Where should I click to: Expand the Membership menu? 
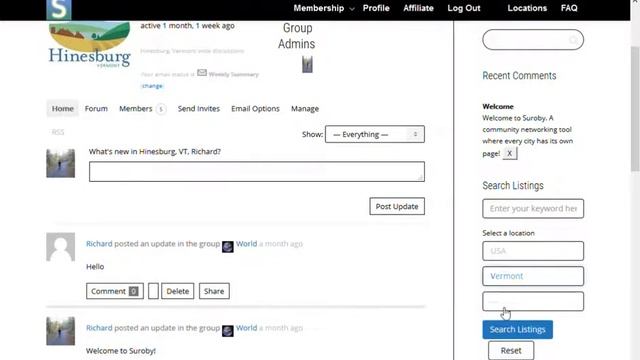324,8
